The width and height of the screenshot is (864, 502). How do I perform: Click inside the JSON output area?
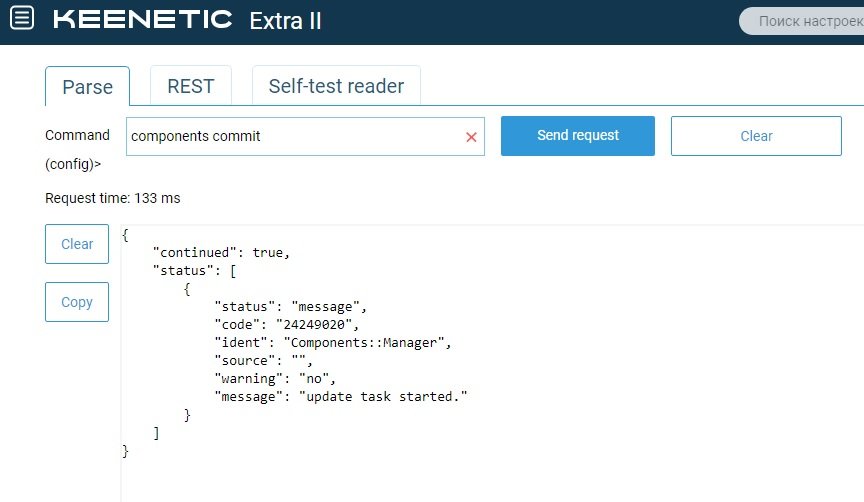point(492,363)
